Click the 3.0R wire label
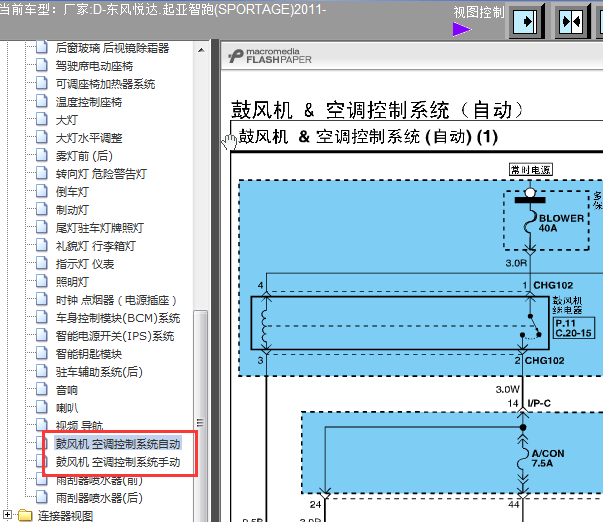The width and height of the screenshot is (603, 522). 516,263
